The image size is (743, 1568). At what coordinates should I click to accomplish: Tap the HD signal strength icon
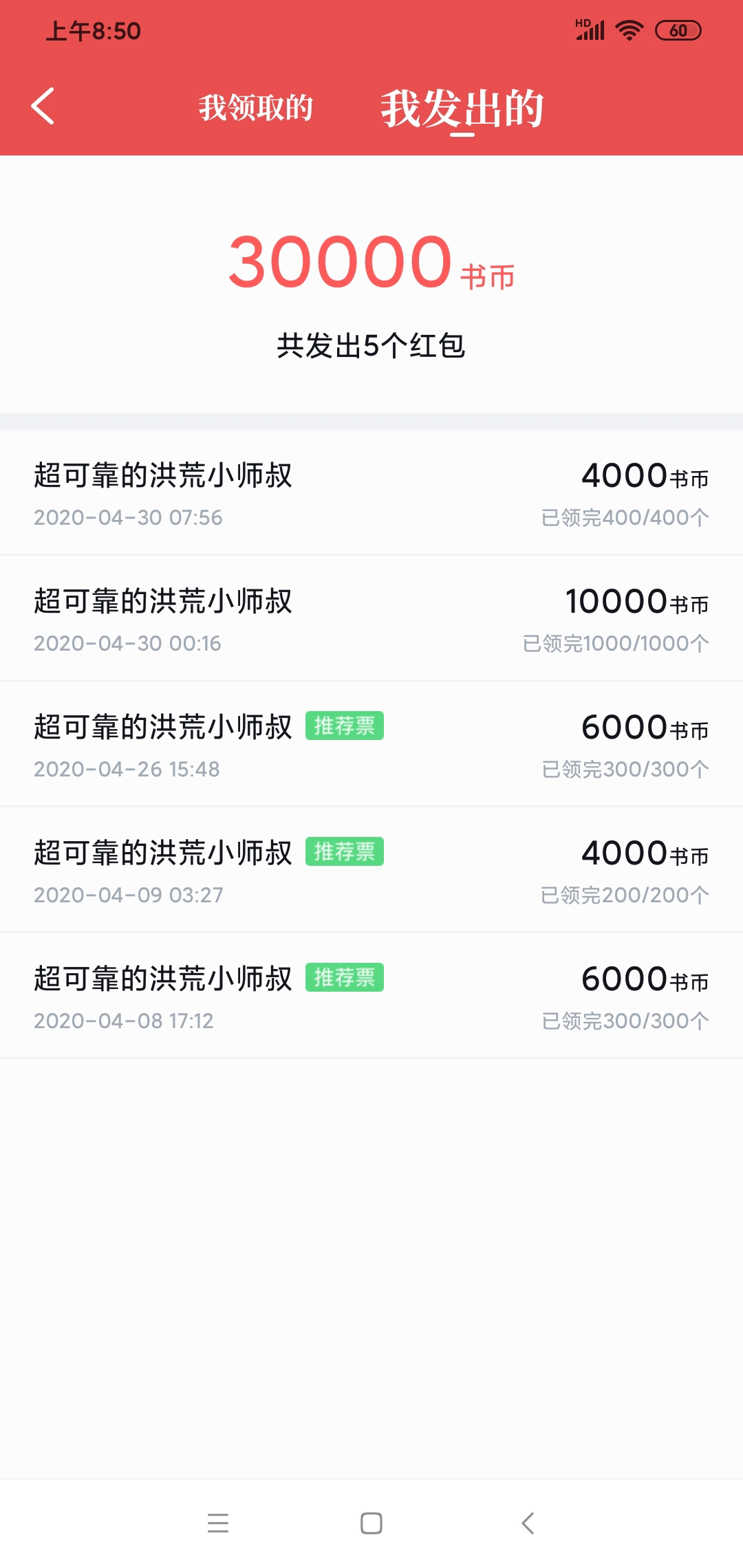coord(590,30)
